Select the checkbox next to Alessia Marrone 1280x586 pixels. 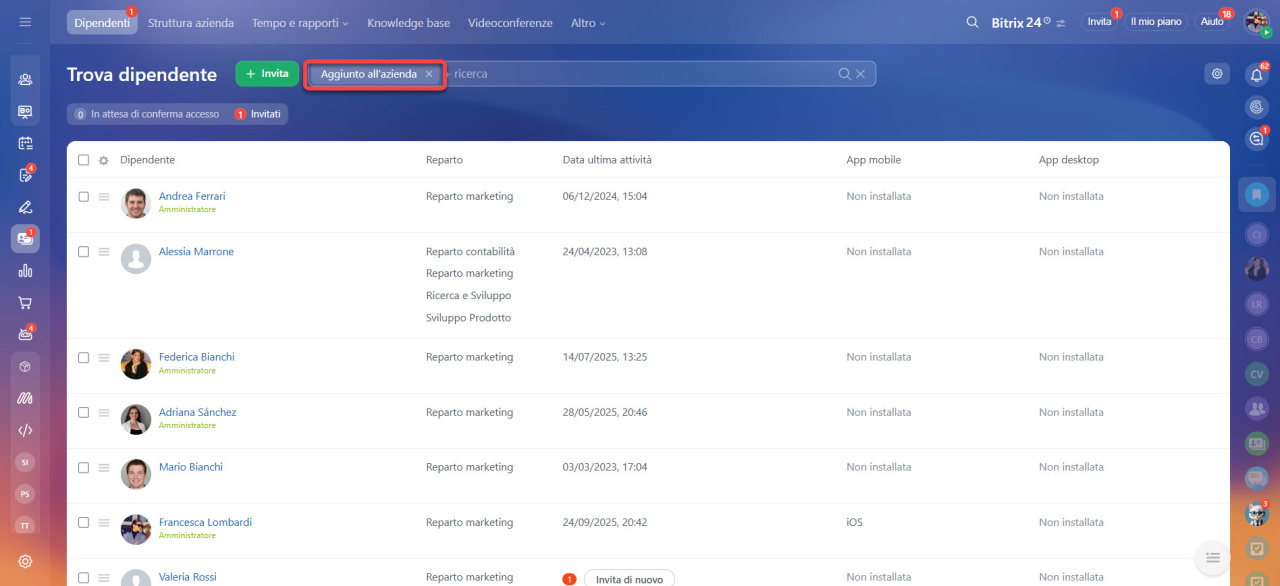(84, 252)
